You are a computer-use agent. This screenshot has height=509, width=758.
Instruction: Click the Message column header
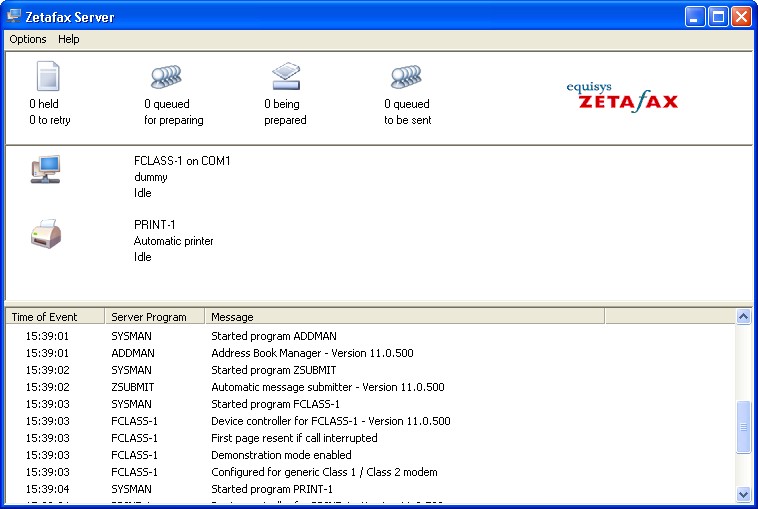[404, 317]
